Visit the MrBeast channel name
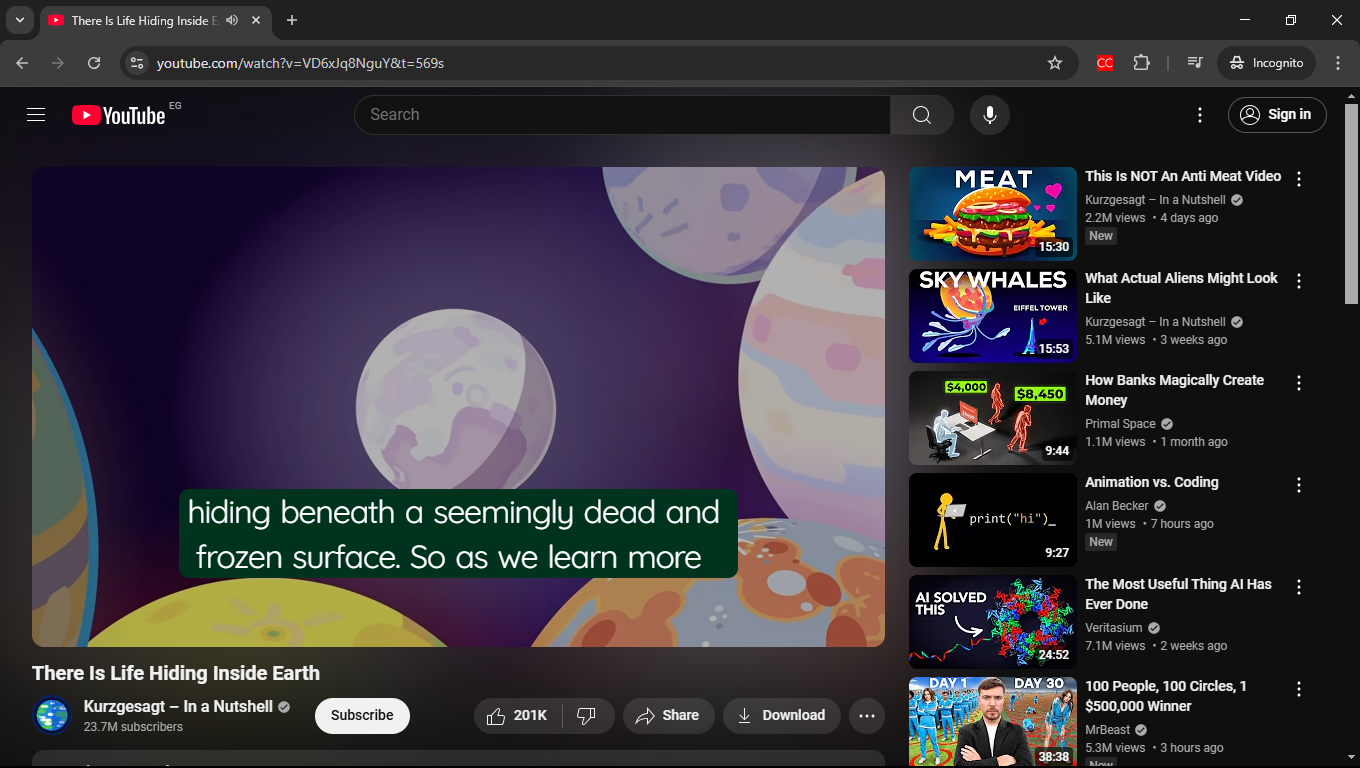 tap(1109, 730)
